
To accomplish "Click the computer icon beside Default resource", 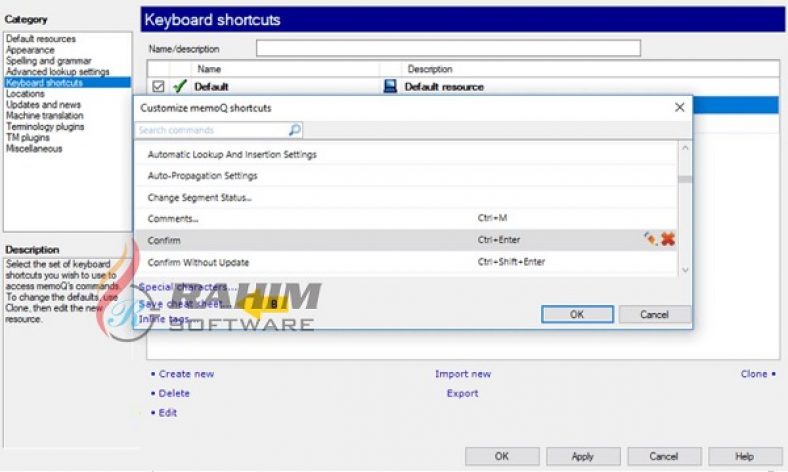I will [x=390, y=86].
